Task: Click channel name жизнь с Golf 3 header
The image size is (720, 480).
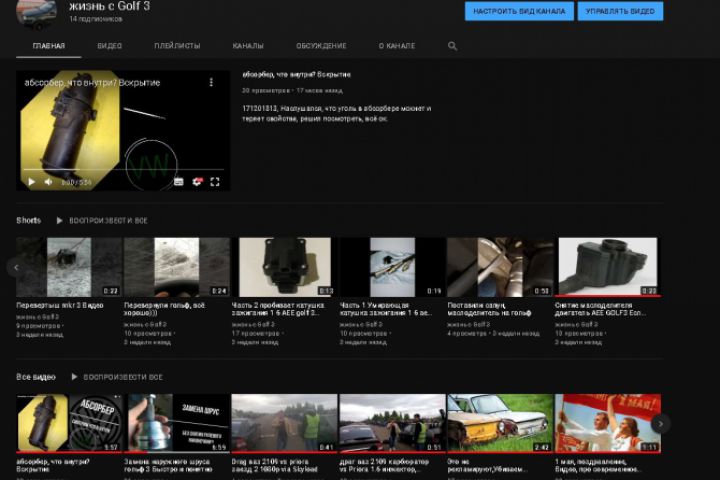Action: click(110, 6)
